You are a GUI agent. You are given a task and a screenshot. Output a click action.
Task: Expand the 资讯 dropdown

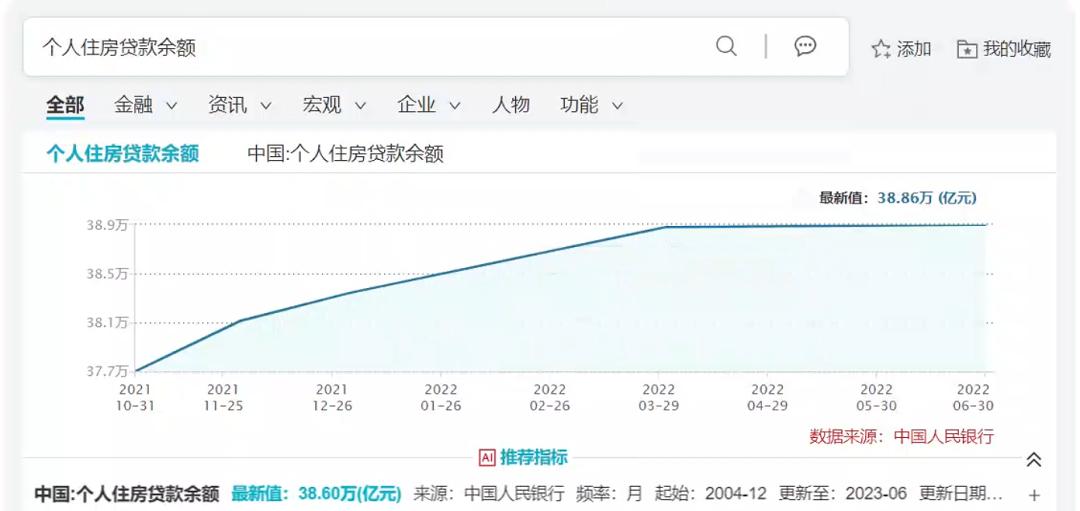pos(240,105)
